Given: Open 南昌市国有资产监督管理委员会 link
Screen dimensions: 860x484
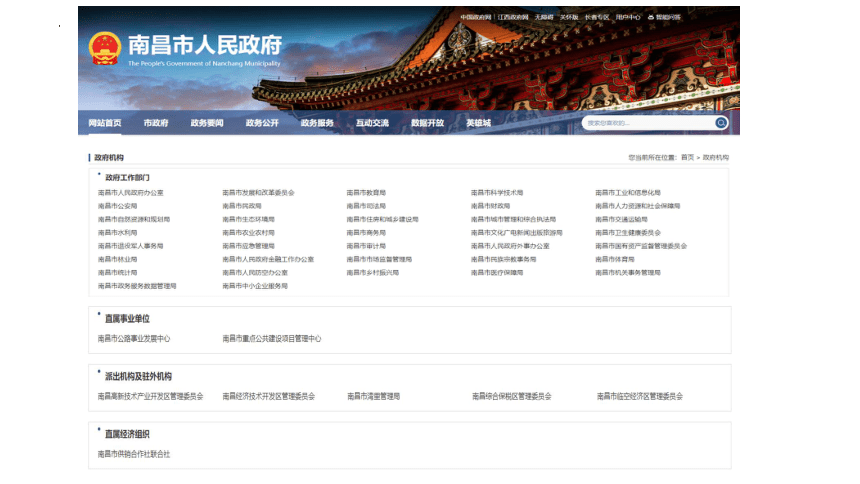Looking at the screenshot, I should point(641,246).
